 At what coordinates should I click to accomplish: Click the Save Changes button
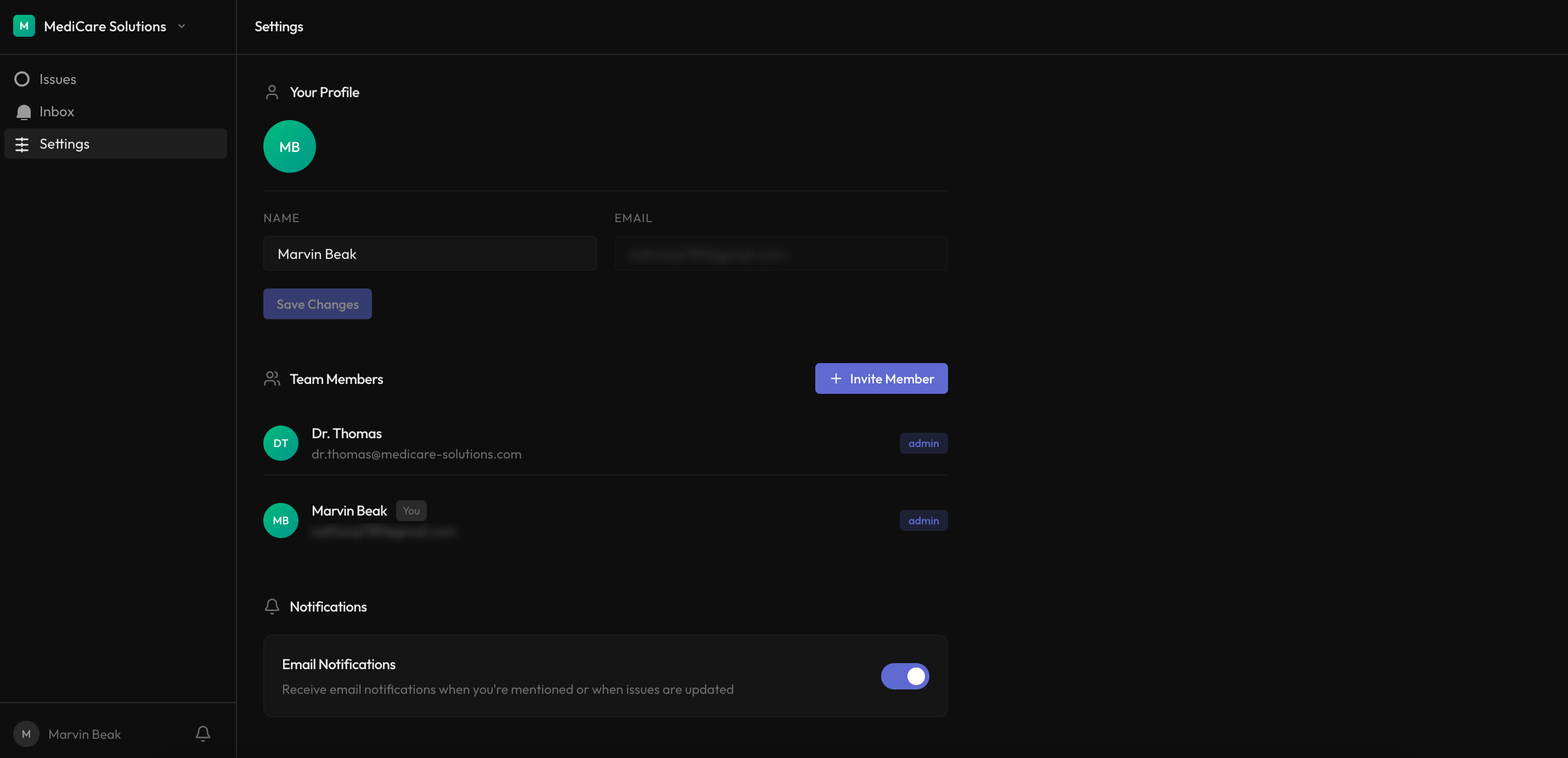pos(317,303)
